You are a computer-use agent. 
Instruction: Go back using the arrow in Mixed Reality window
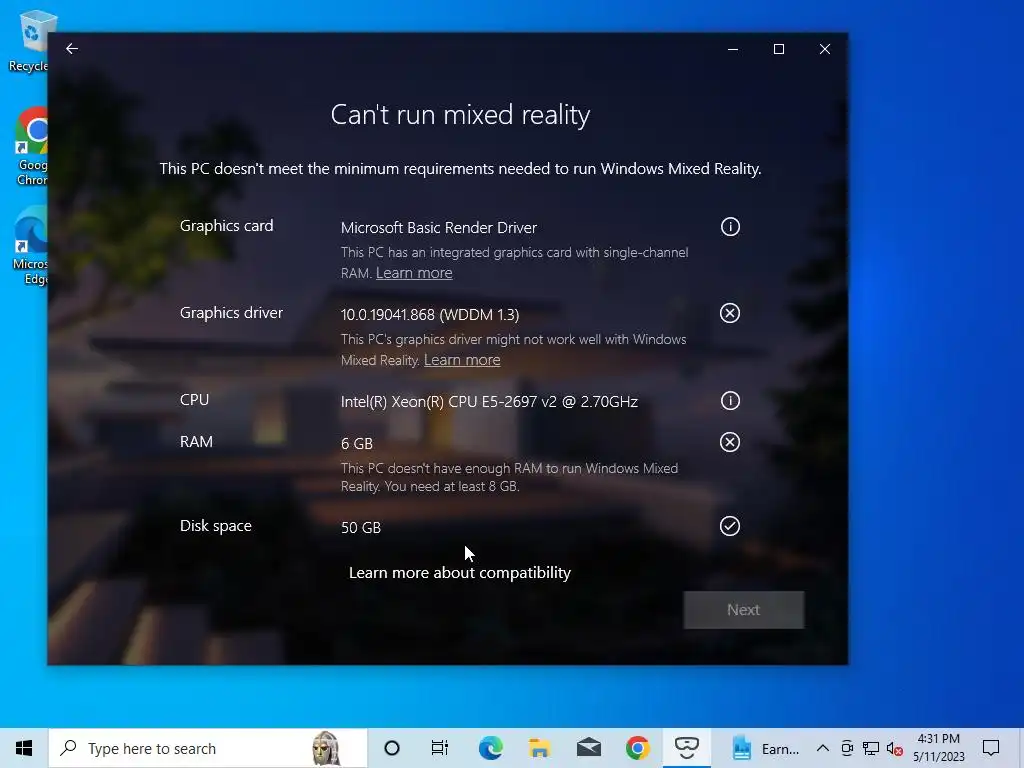72,49
